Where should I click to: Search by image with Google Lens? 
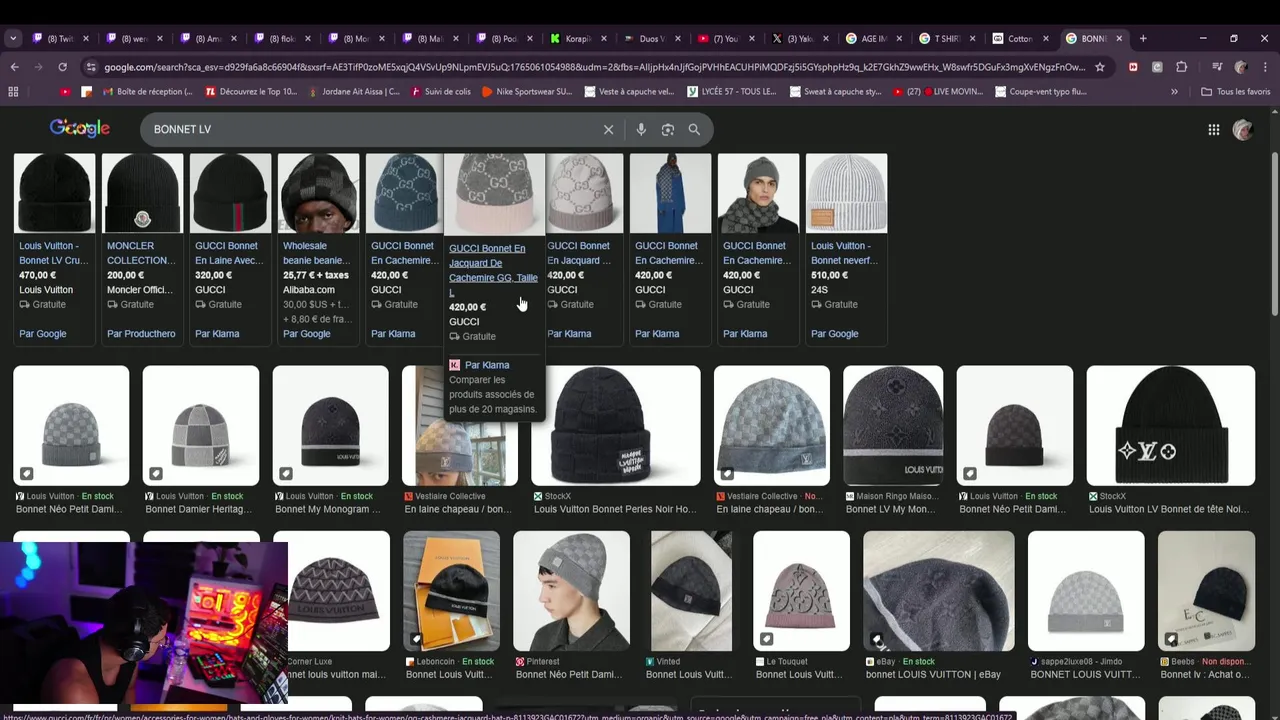(x=667, y=129)
